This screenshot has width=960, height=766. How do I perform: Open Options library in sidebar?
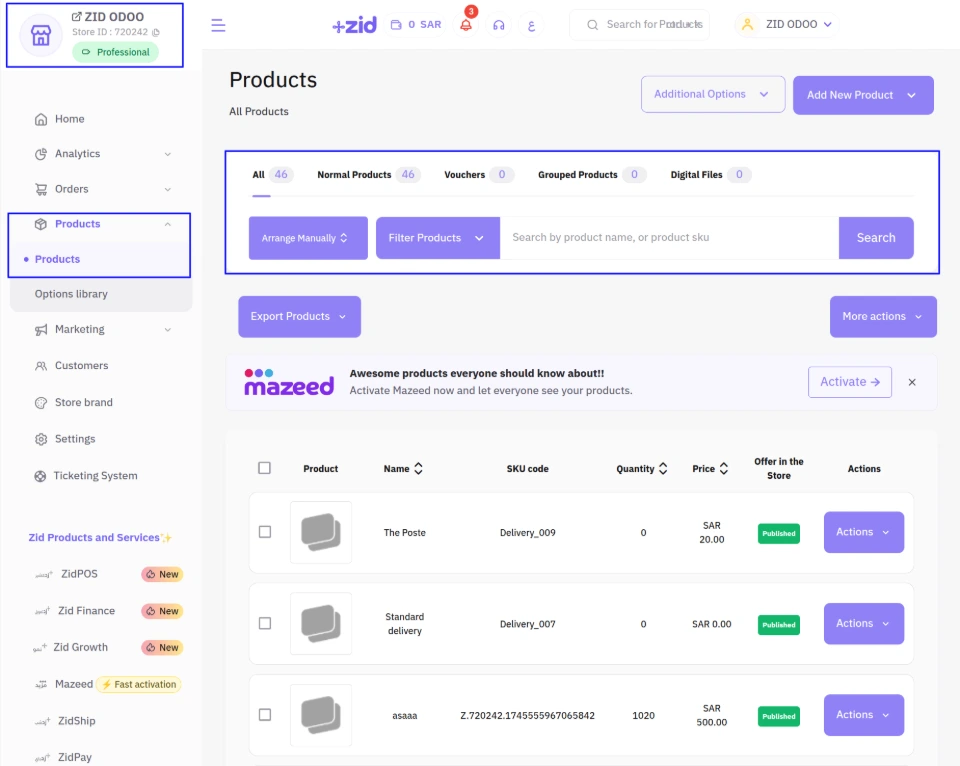point(71,294)
